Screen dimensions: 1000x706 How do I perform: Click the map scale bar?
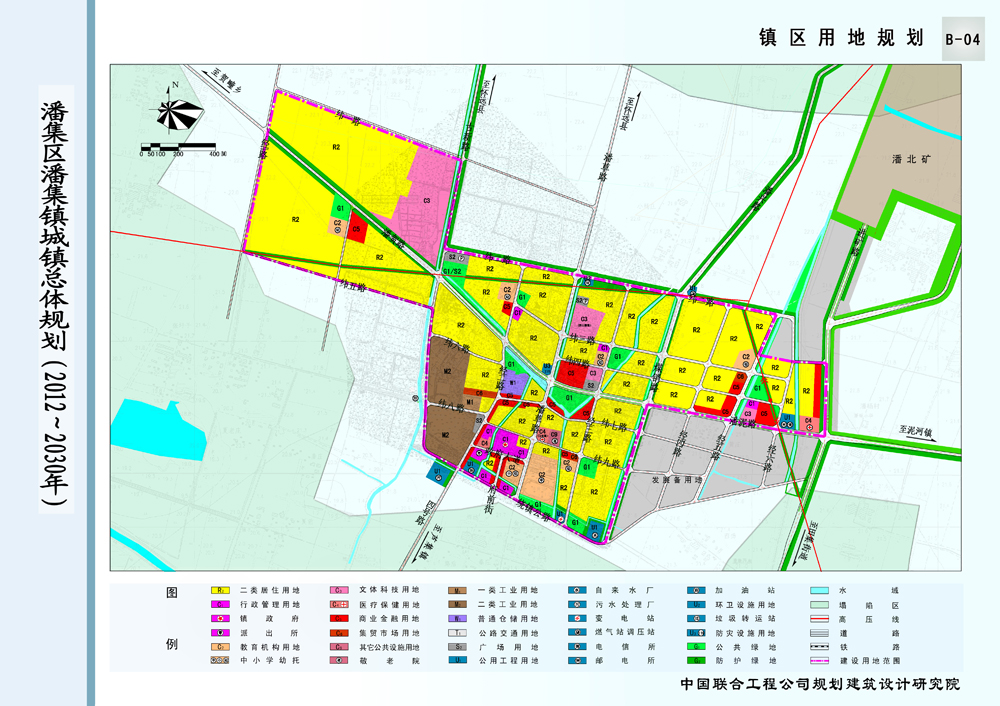click(181, 147)
